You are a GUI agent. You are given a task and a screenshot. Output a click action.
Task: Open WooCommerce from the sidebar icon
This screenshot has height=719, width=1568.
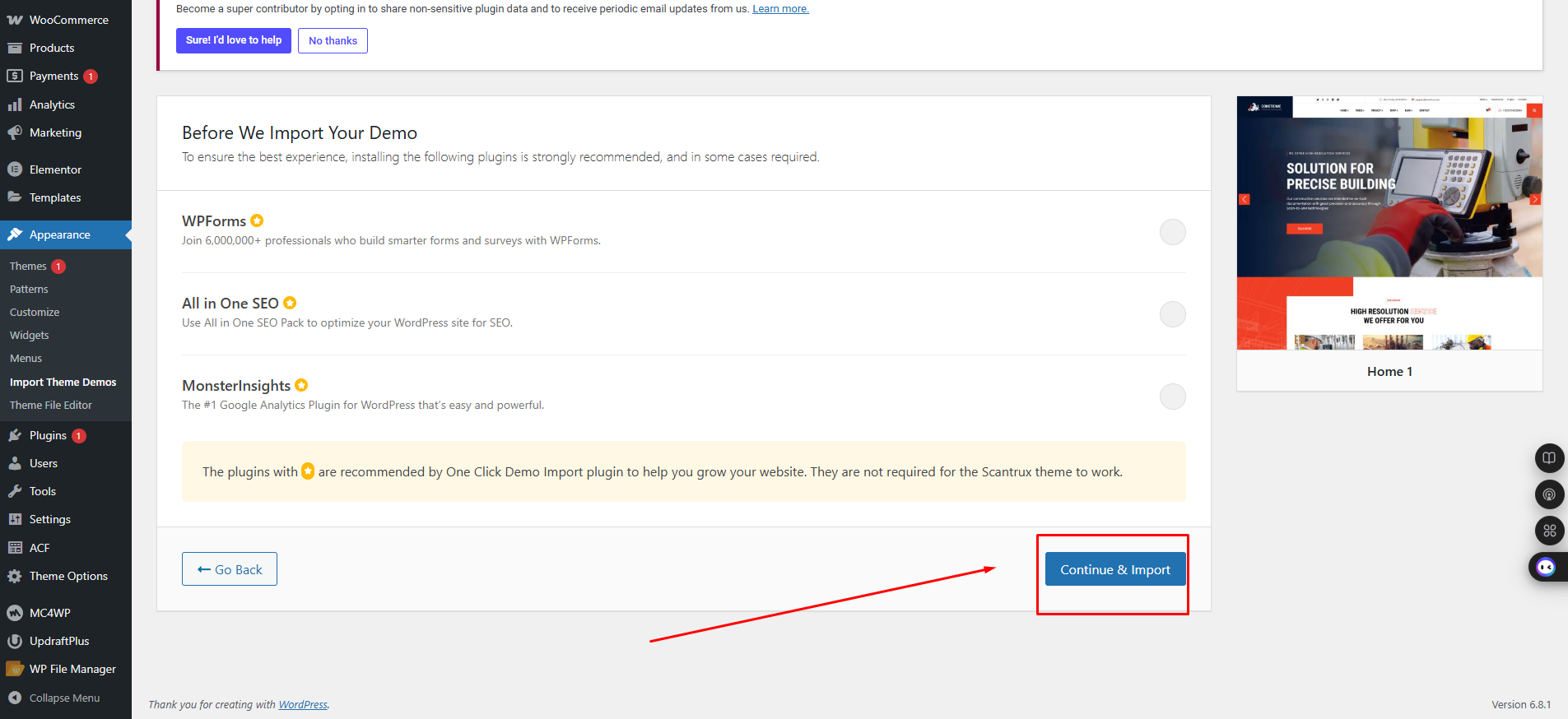15,20
